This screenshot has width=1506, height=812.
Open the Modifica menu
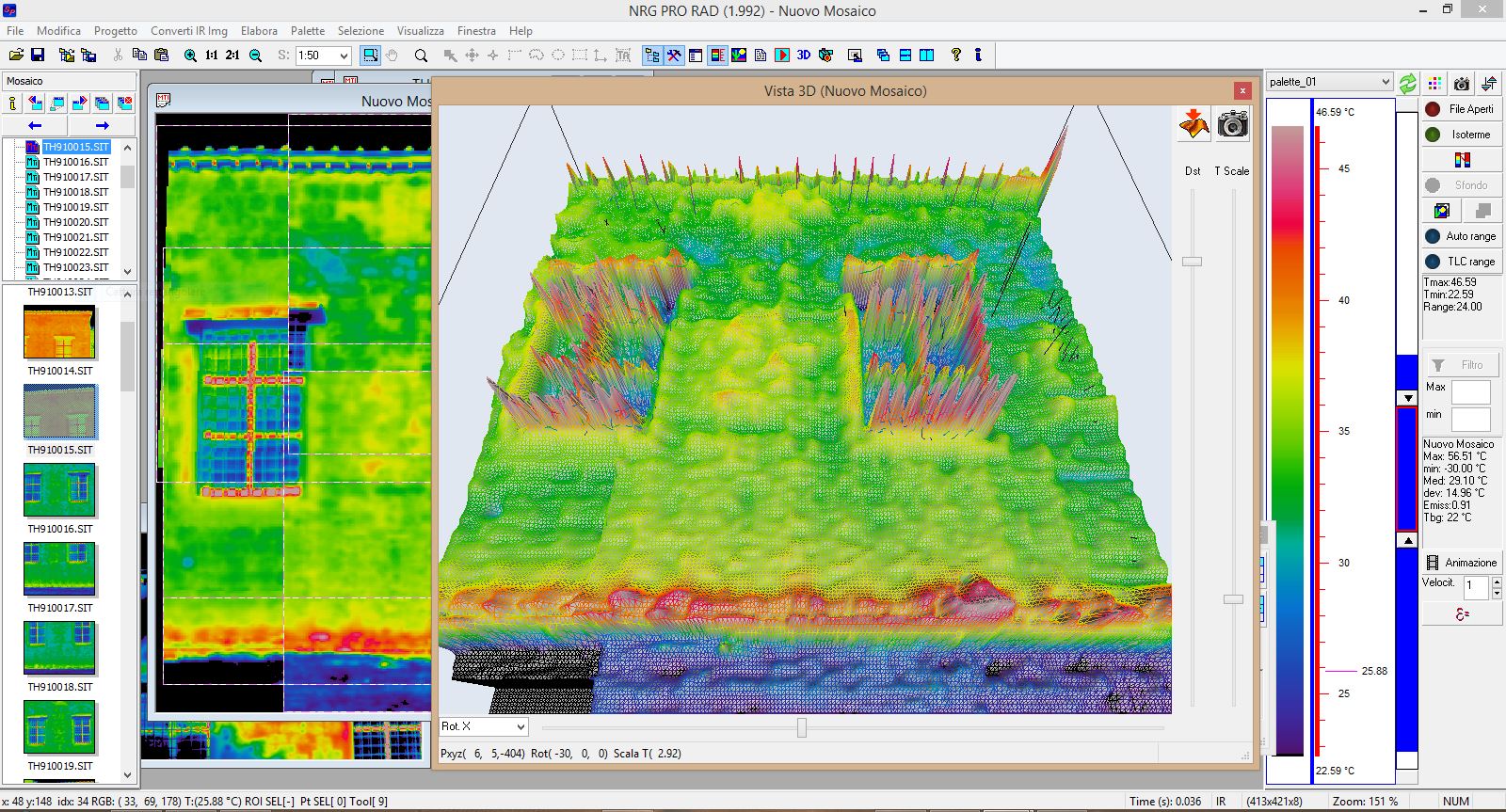(58, 31)
